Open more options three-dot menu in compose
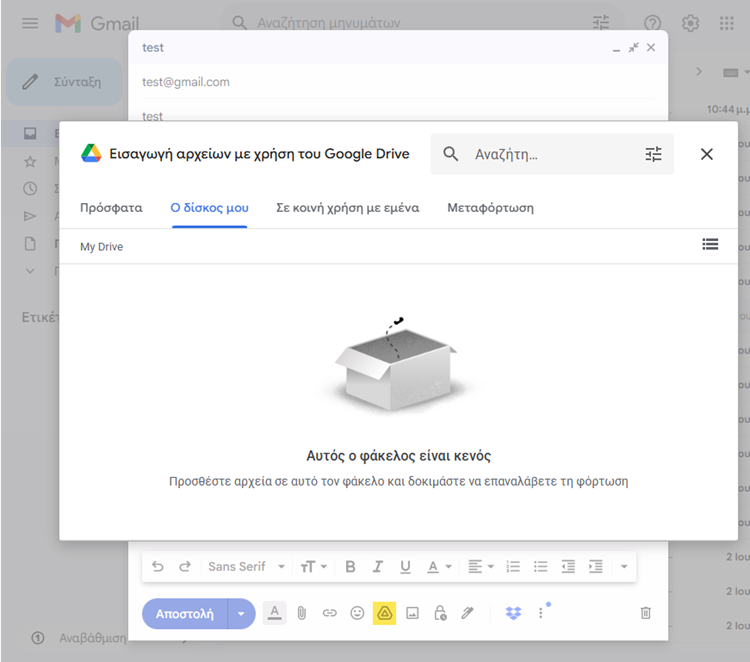The image size is (750, 662). (x=541, y=613)
